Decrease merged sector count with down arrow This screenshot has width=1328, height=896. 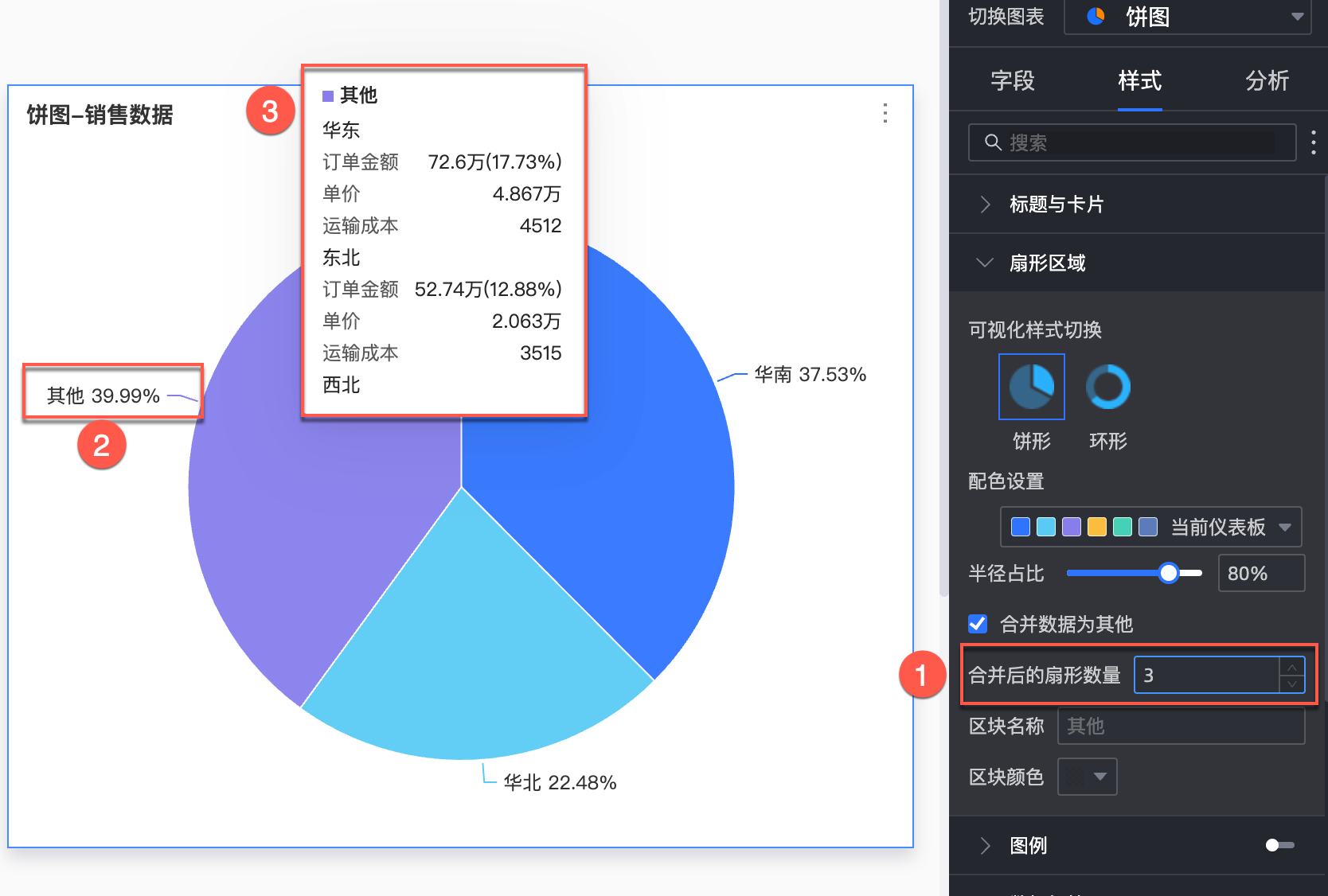pos(1291,684)
